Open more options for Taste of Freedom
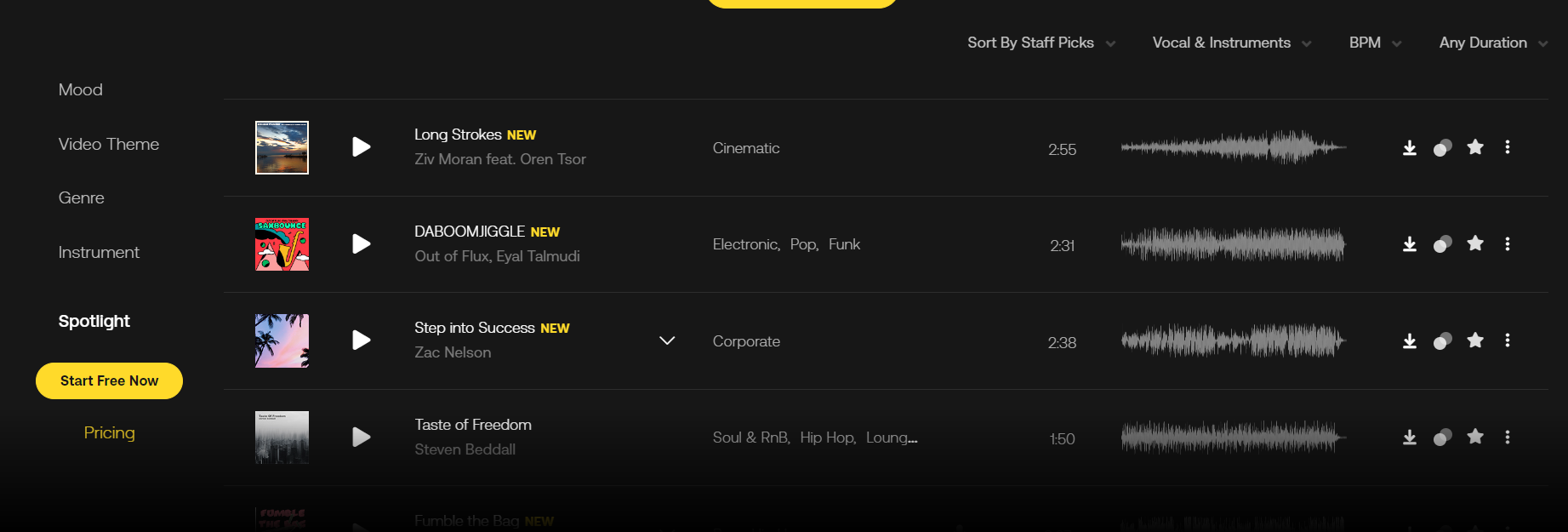This screenshot has width=1568, height=532. tap(1508, 438)
